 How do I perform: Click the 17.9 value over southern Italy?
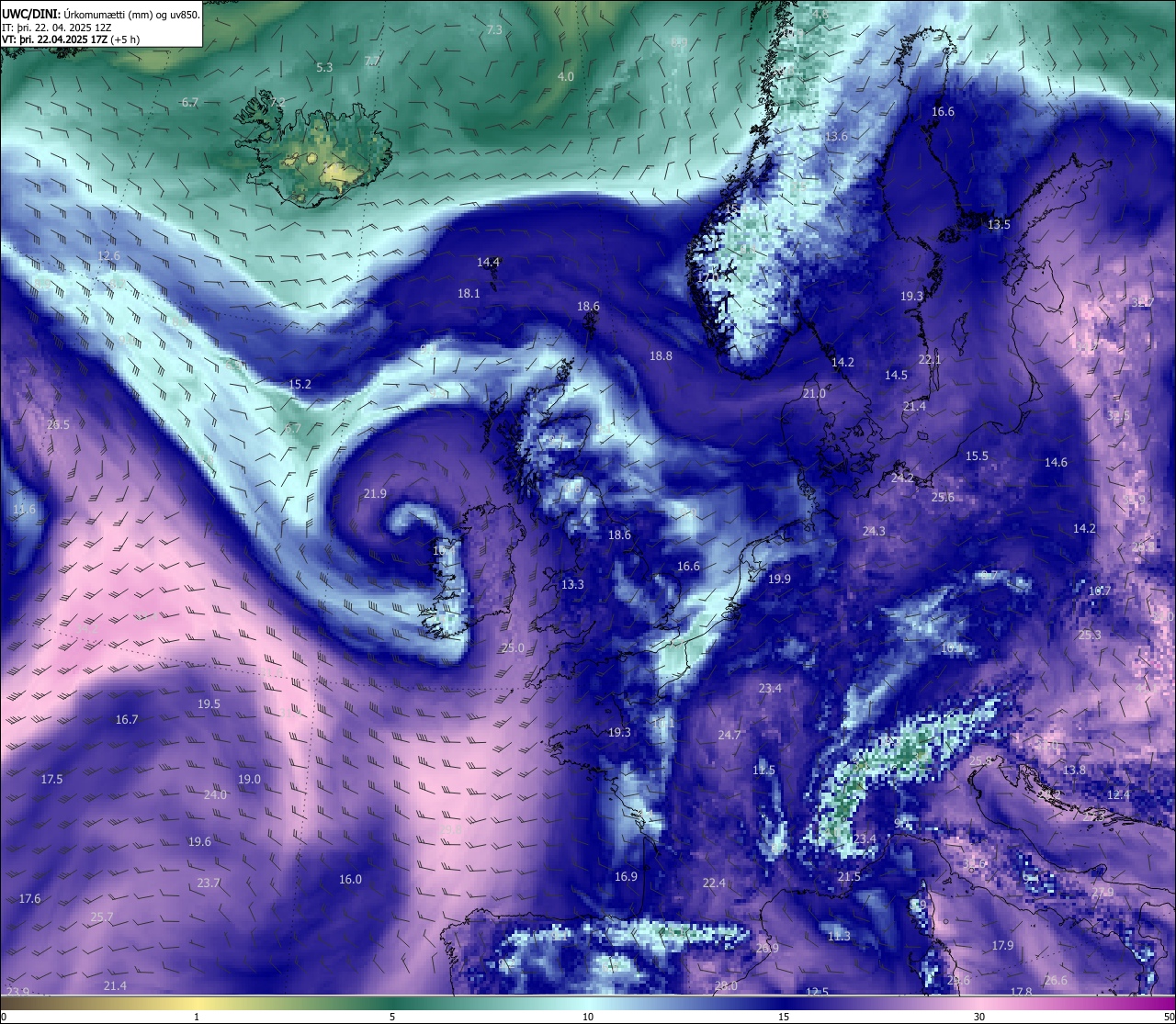1002,946
